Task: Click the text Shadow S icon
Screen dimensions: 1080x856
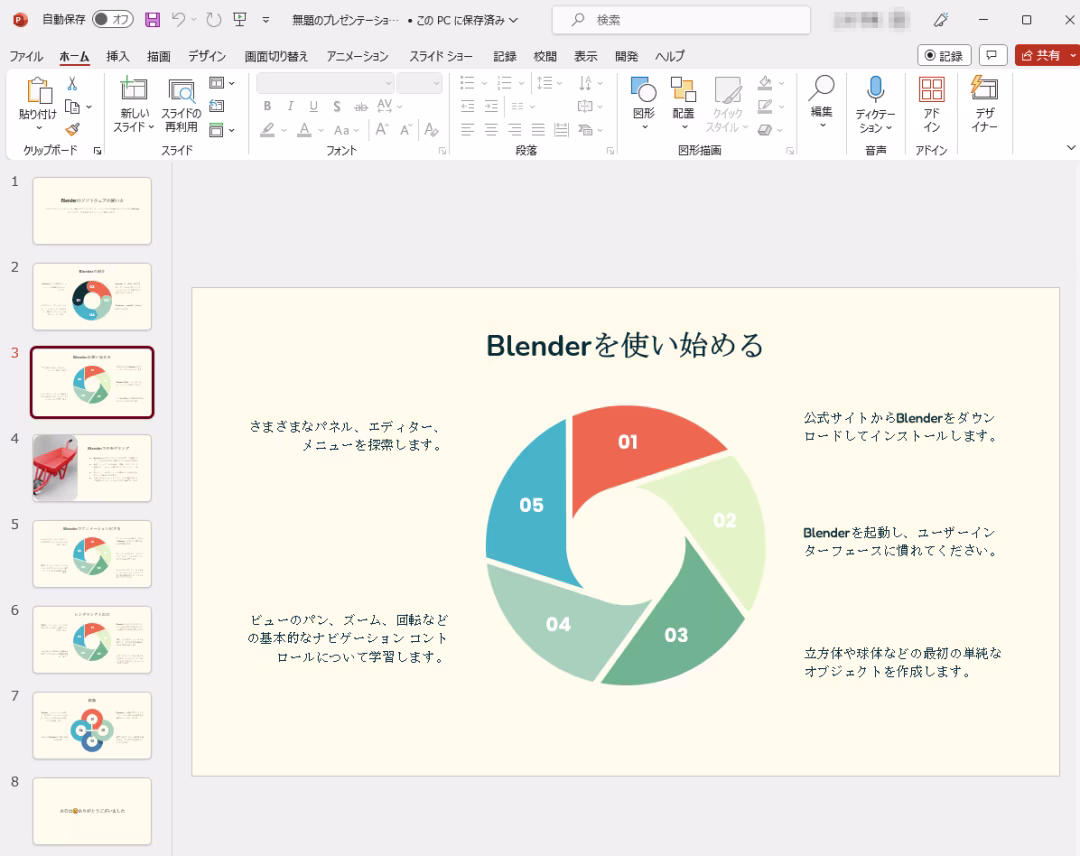Action: [337, 106]
